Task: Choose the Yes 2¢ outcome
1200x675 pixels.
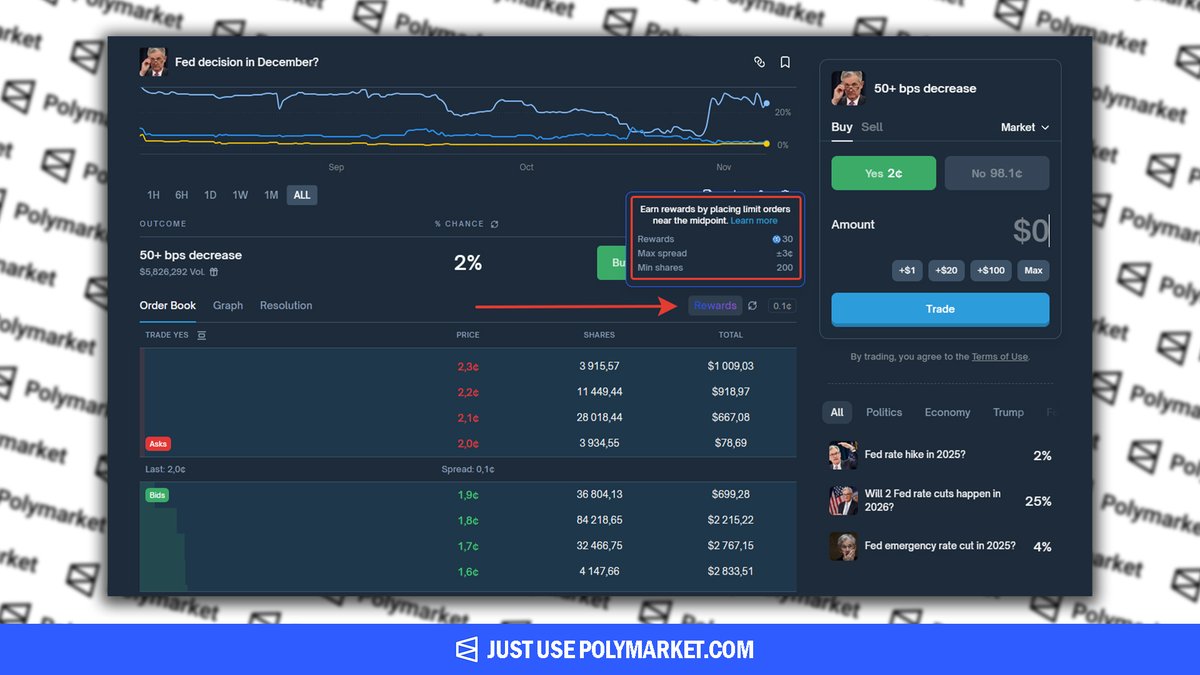Action: tap(884, 173)
